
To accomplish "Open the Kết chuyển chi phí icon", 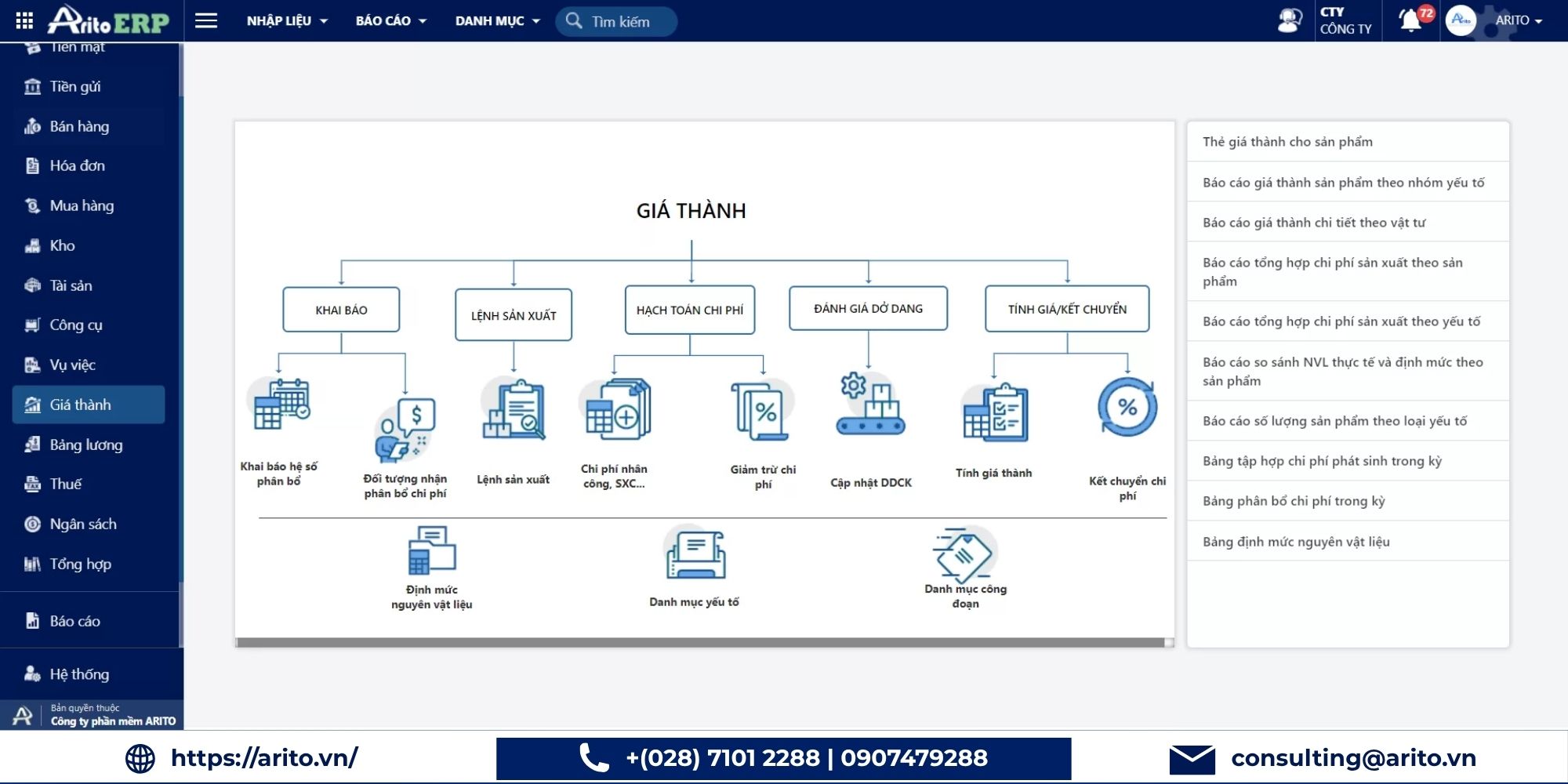I will pyautogui.click(x=1127, y=408).
